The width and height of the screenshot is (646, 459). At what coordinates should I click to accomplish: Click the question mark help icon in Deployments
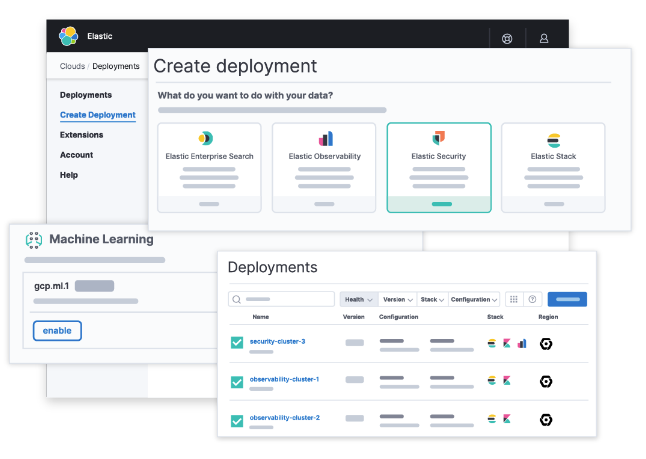tap(532, 299)
